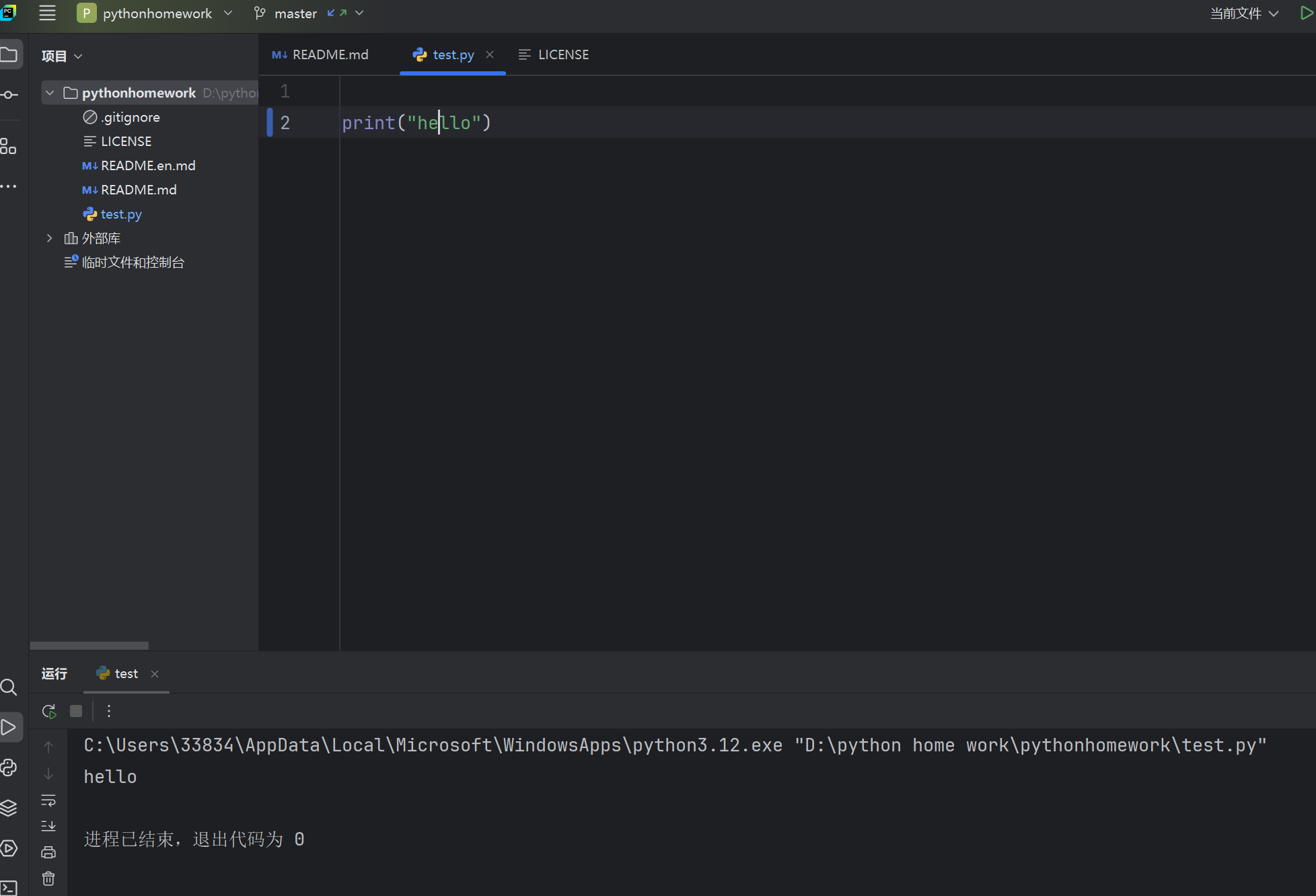The image size is (1316, 896).
Task: Toggle scroll to end of output
Action: point(48,826)
